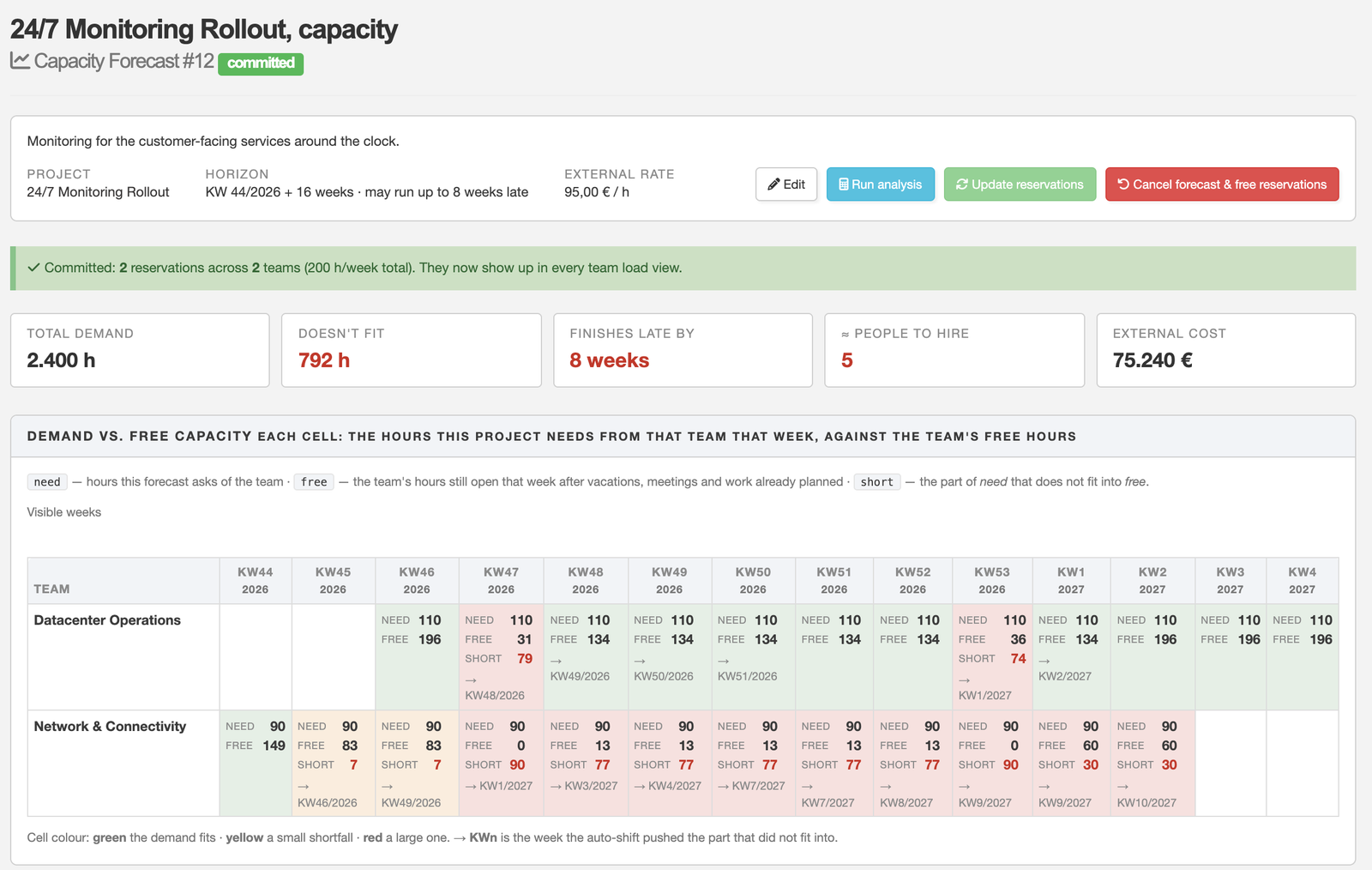Click Network & Connectivity KW45 cell shift KW46/2026

coord(328,803)
